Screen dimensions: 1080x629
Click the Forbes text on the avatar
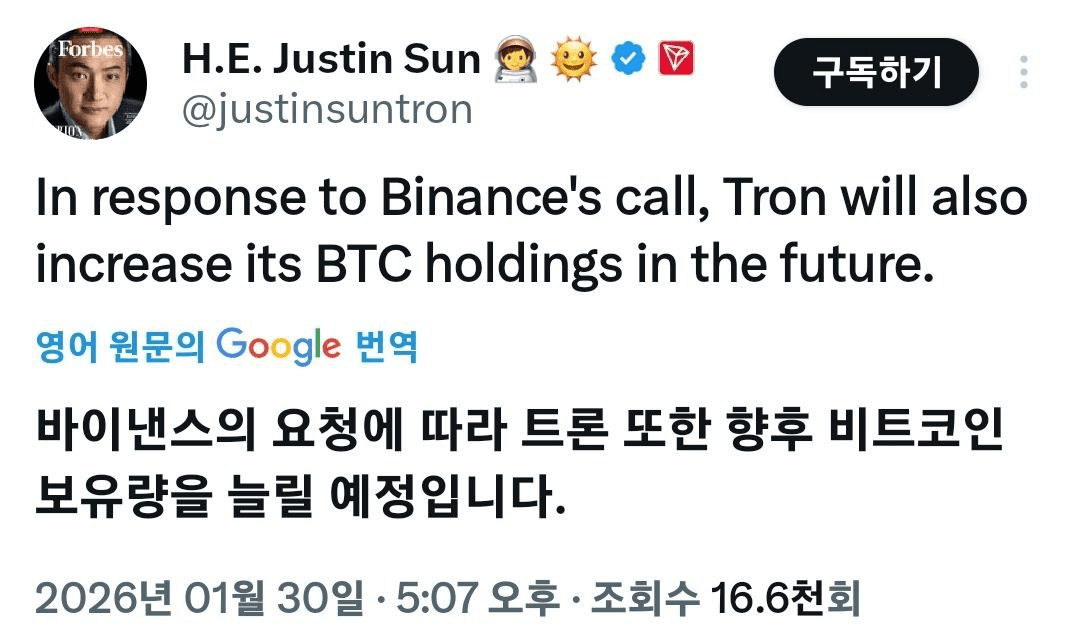pos(89,49)
